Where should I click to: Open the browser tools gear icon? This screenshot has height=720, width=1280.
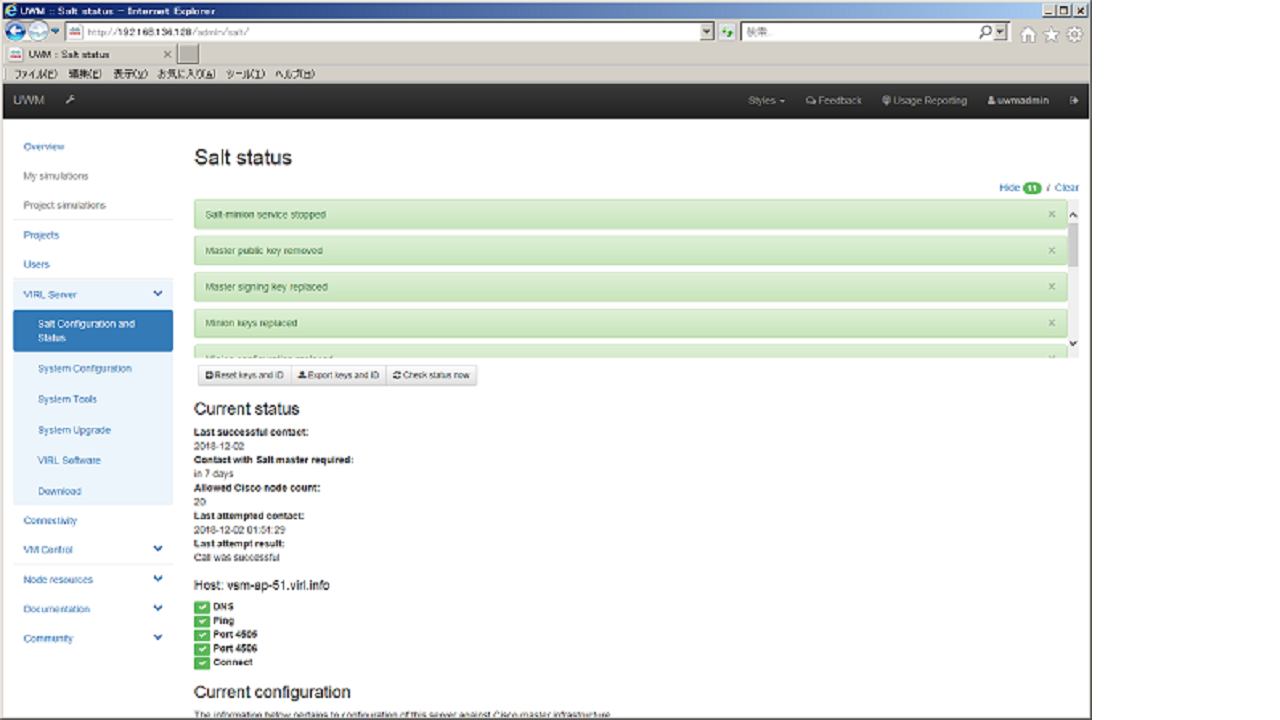(x=1074, y=34)
